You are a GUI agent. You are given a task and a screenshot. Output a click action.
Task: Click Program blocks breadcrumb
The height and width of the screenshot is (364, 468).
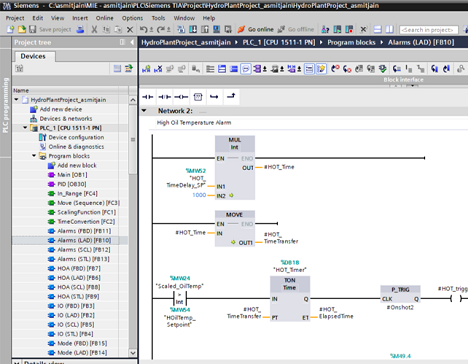click(x=351, y=42)
